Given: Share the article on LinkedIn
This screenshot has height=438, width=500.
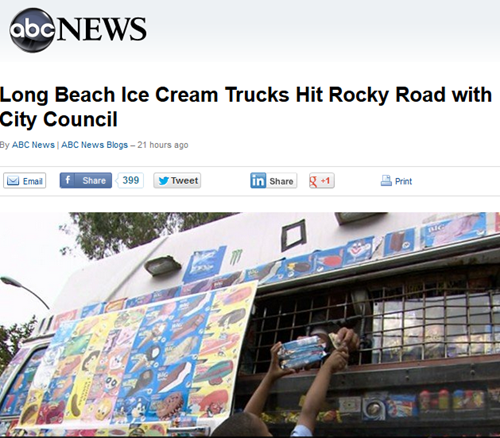Looking at the screenshot, I should pos(274,180).
